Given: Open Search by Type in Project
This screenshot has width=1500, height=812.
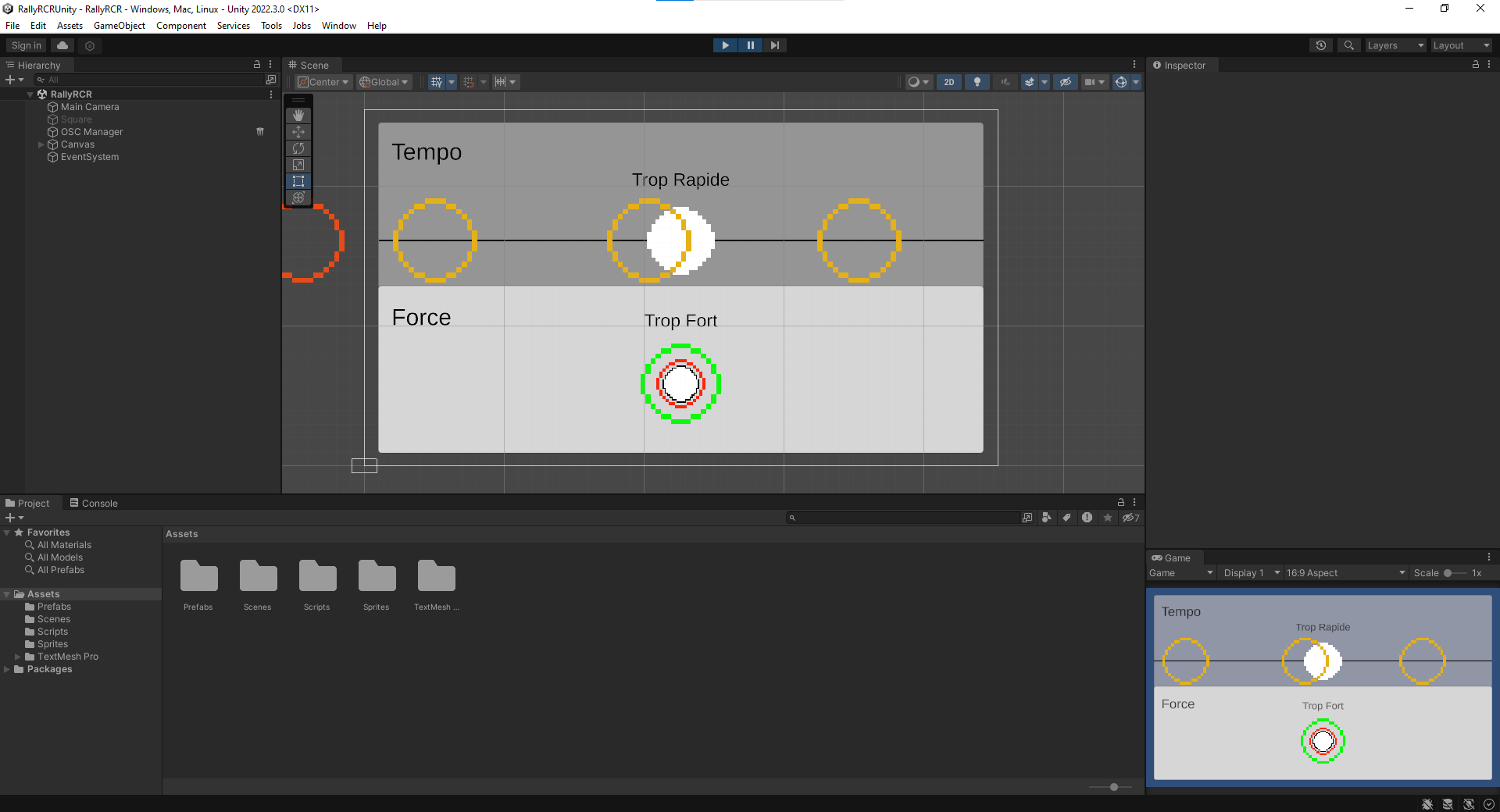Looking at the screenshot, I should [x=1047, y=518].
